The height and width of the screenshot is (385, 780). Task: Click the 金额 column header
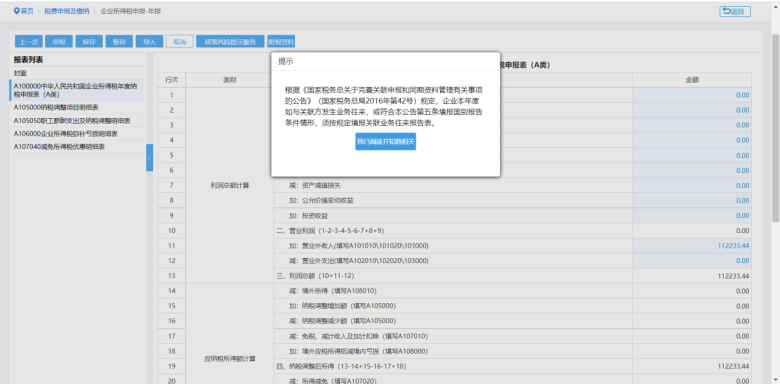pos(692,80)
